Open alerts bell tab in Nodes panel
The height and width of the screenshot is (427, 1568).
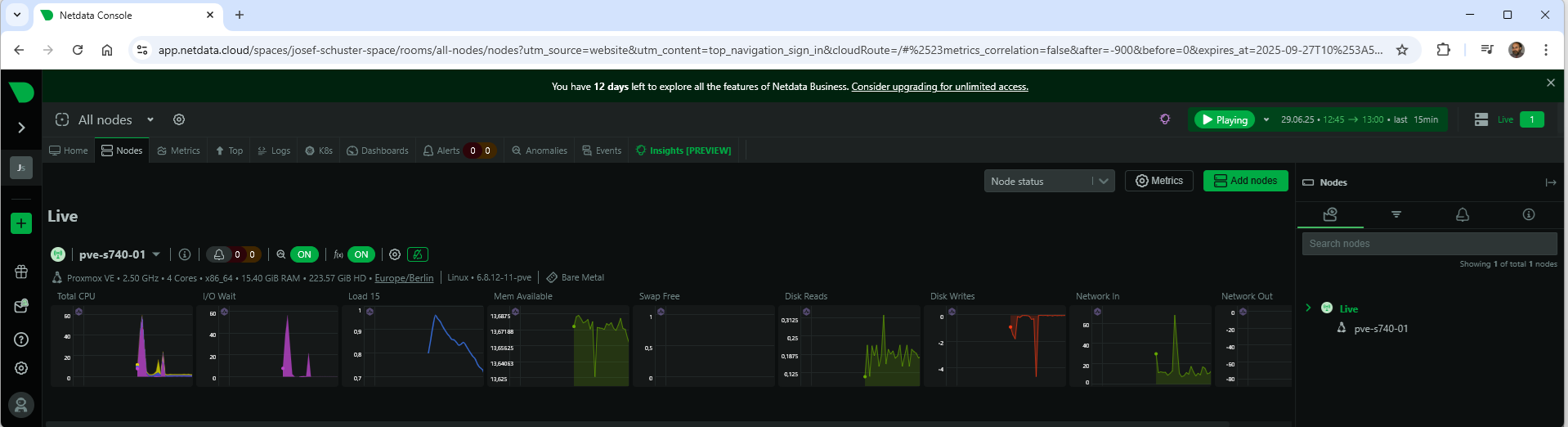point(1463,214)
